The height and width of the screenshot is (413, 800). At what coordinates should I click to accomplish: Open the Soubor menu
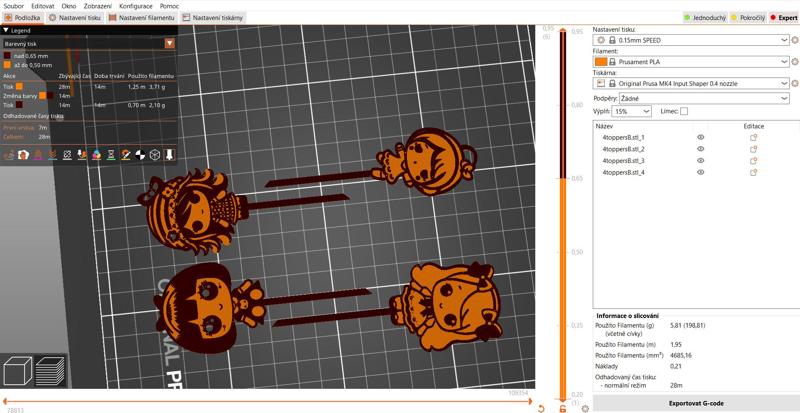[x=13, y=6]
